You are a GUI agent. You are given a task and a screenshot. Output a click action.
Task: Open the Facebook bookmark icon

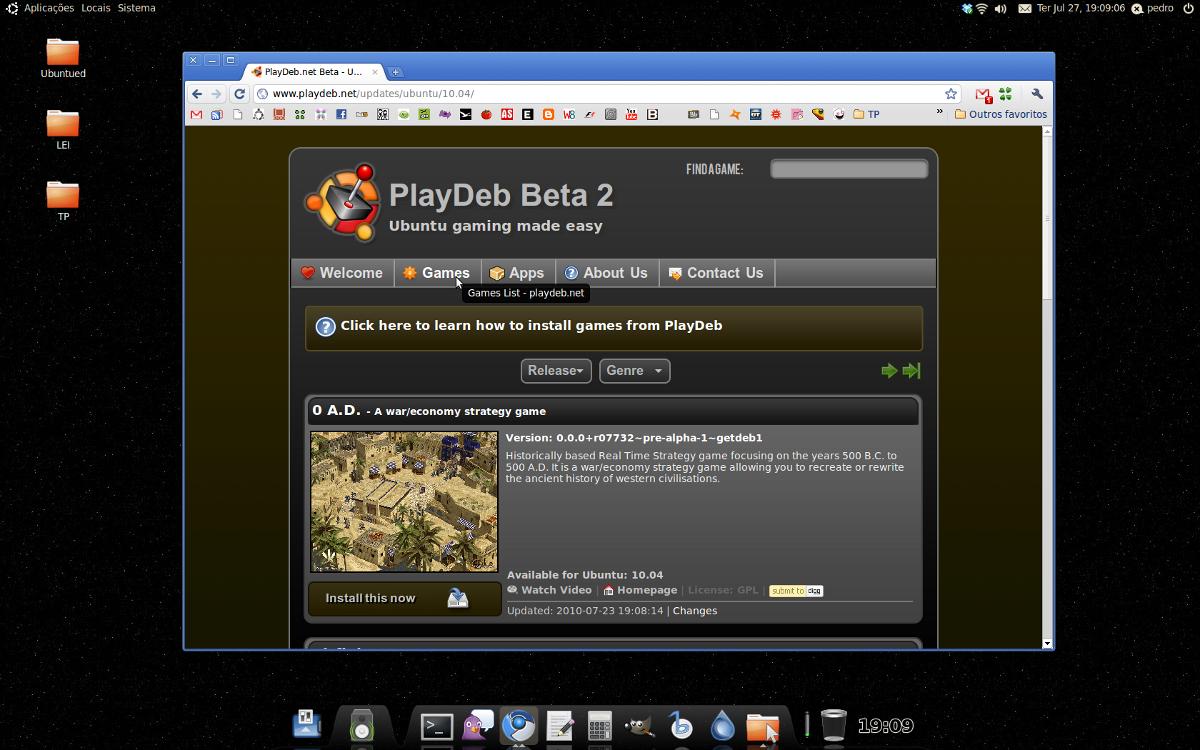[341, 115]
